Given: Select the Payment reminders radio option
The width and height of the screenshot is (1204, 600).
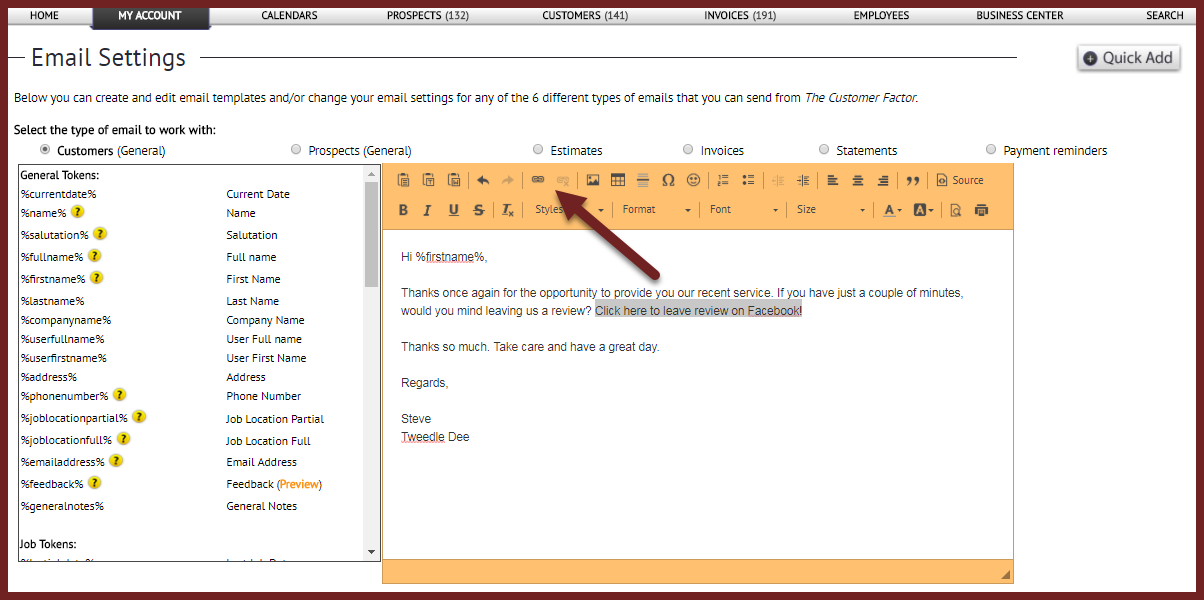Looking at the screenshot, I should [991, 150].
